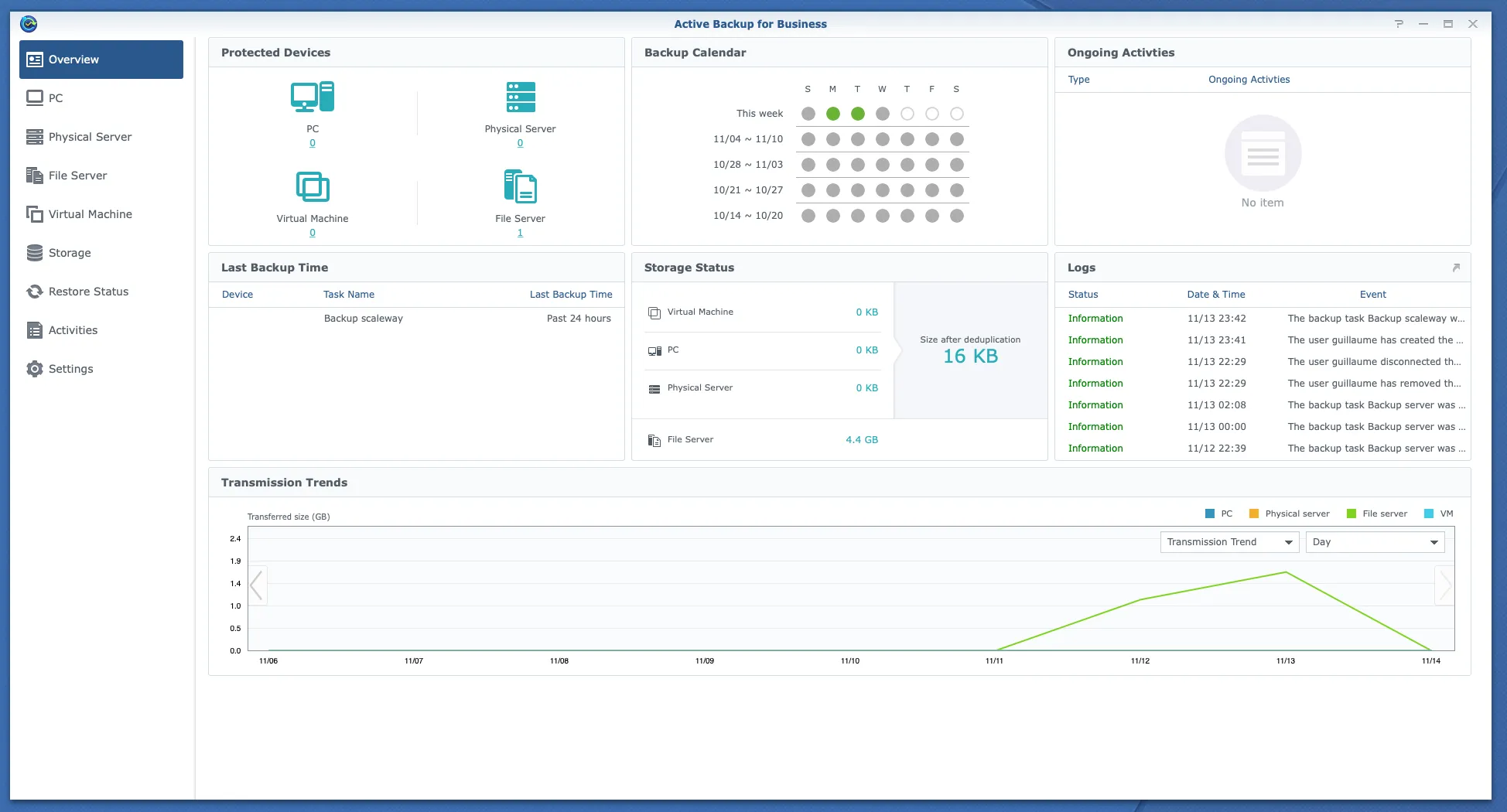This screenshot has height=812, width=1507.
Task: Open the Day interval dropdown
Action: click(1375, 542)
